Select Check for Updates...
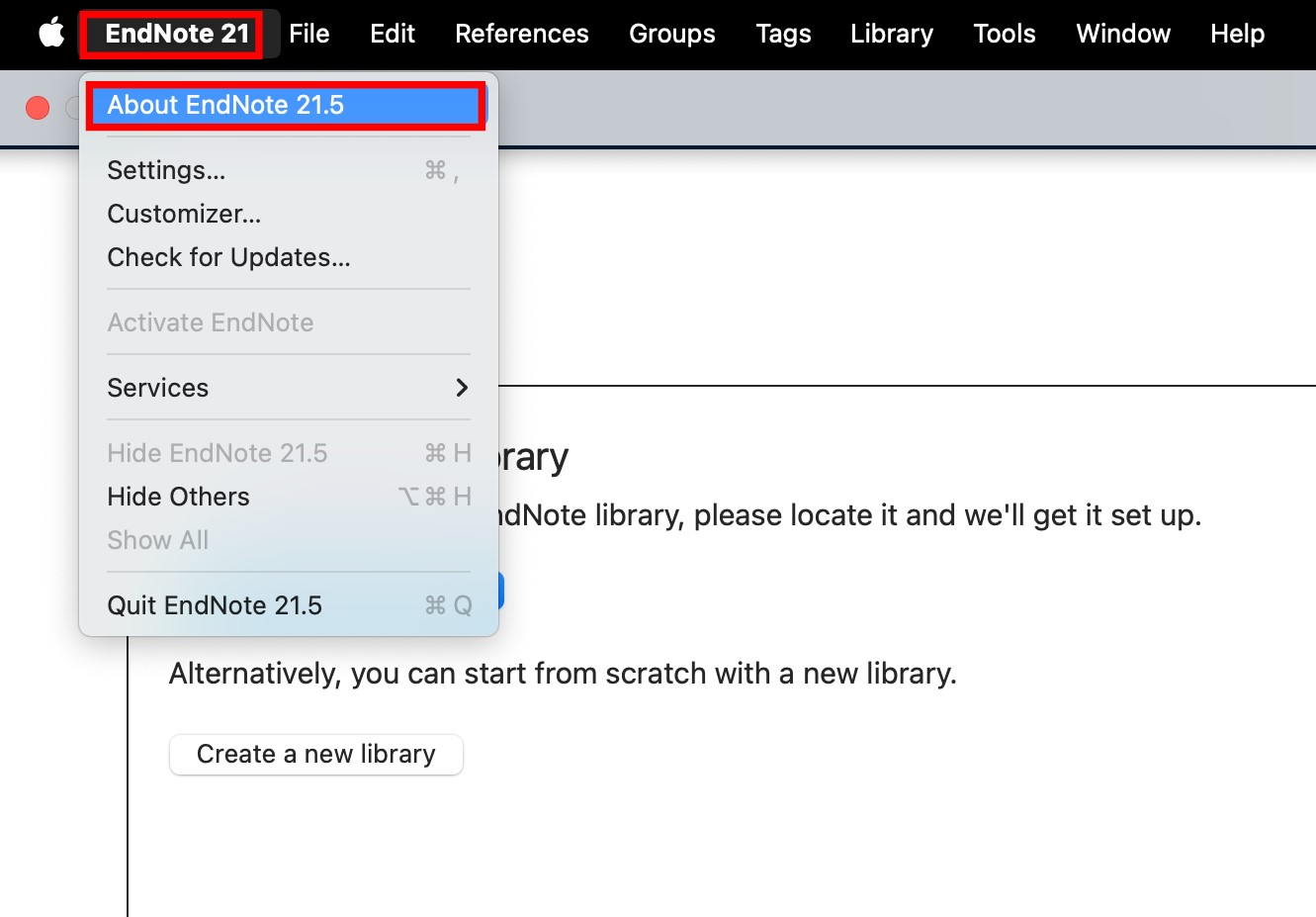1316x917 pixels. point(228,257)
